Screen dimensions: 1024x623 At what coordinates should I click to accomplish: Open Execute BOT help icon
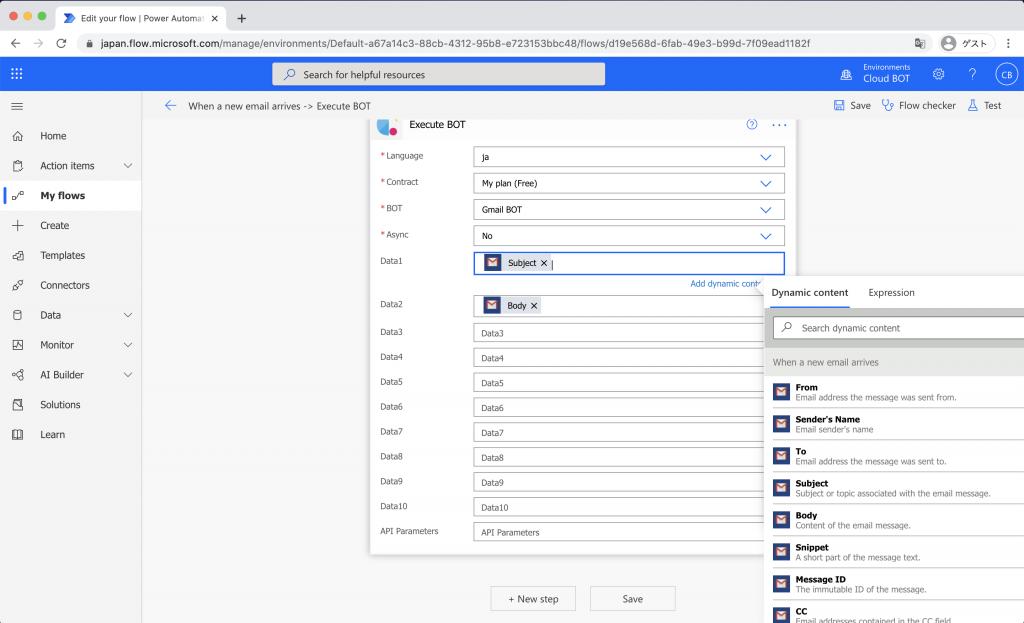[x=752, y=124]
